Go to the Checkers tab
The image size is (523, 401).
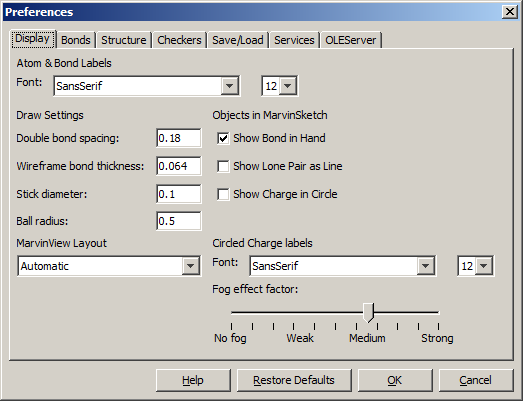pyautogui.click(x=179, y=40)
